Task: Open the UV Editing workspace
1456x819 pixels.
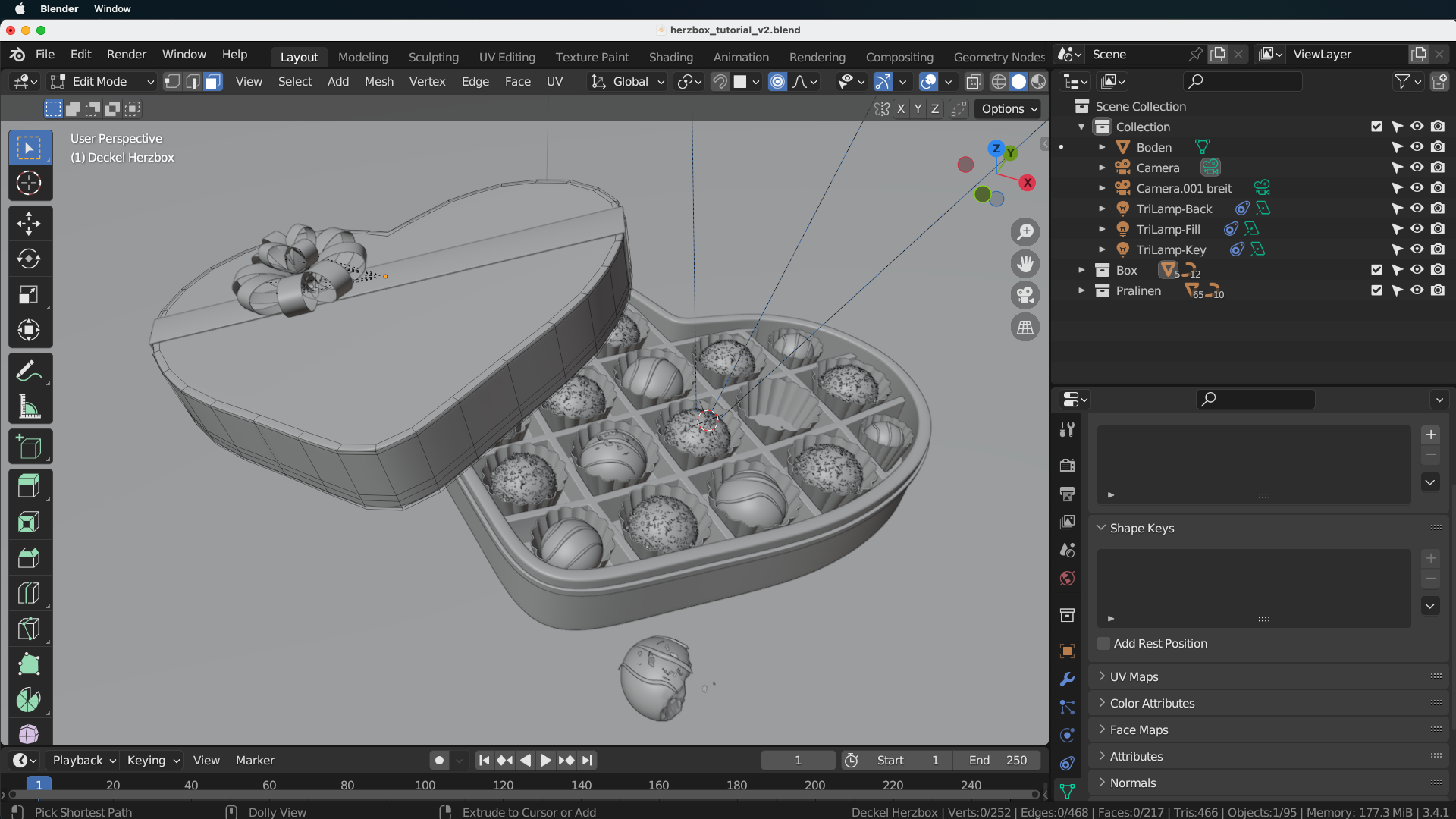Action: [x=507, y=57]
